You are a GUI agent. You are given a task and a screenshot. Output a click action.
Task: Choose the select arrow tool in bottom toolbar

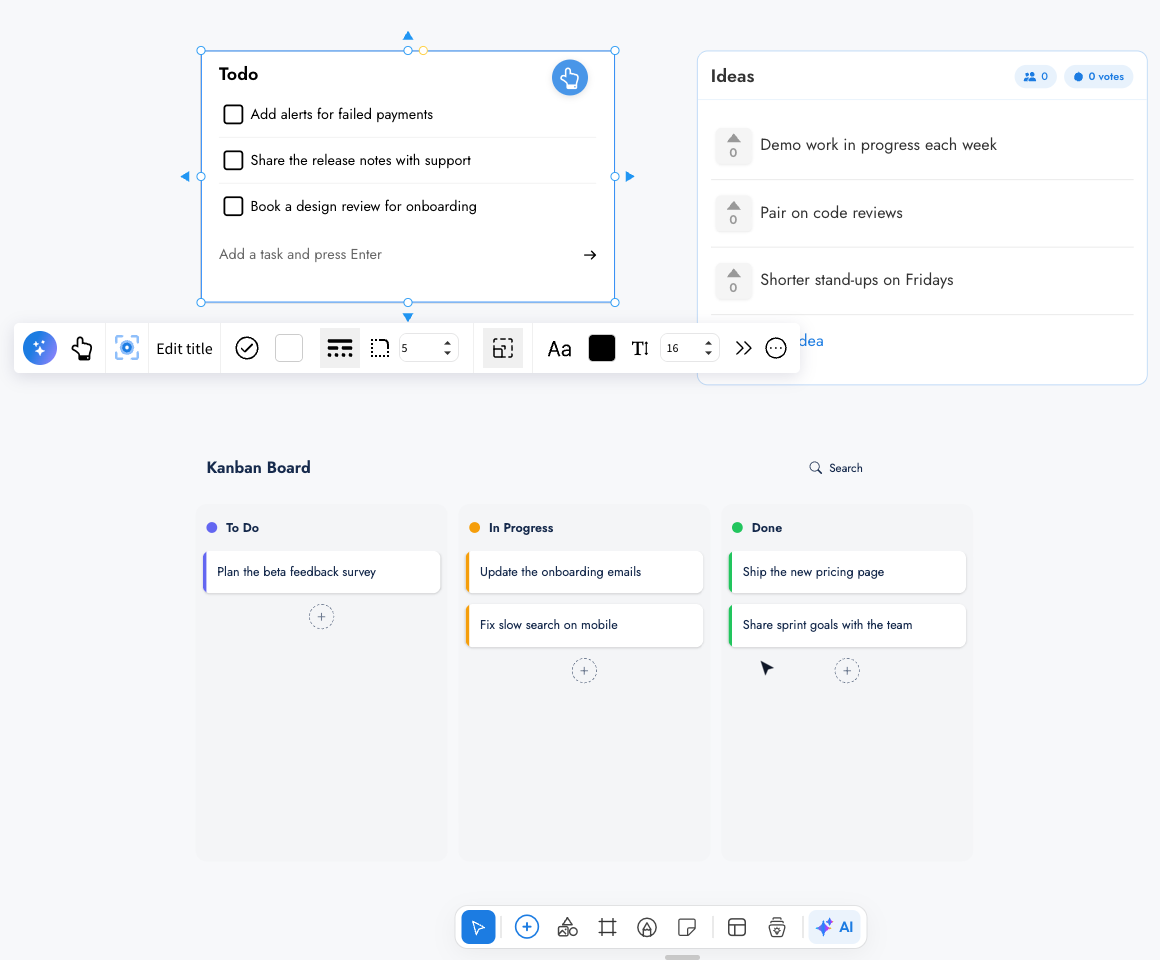click(x=479, y=927)
